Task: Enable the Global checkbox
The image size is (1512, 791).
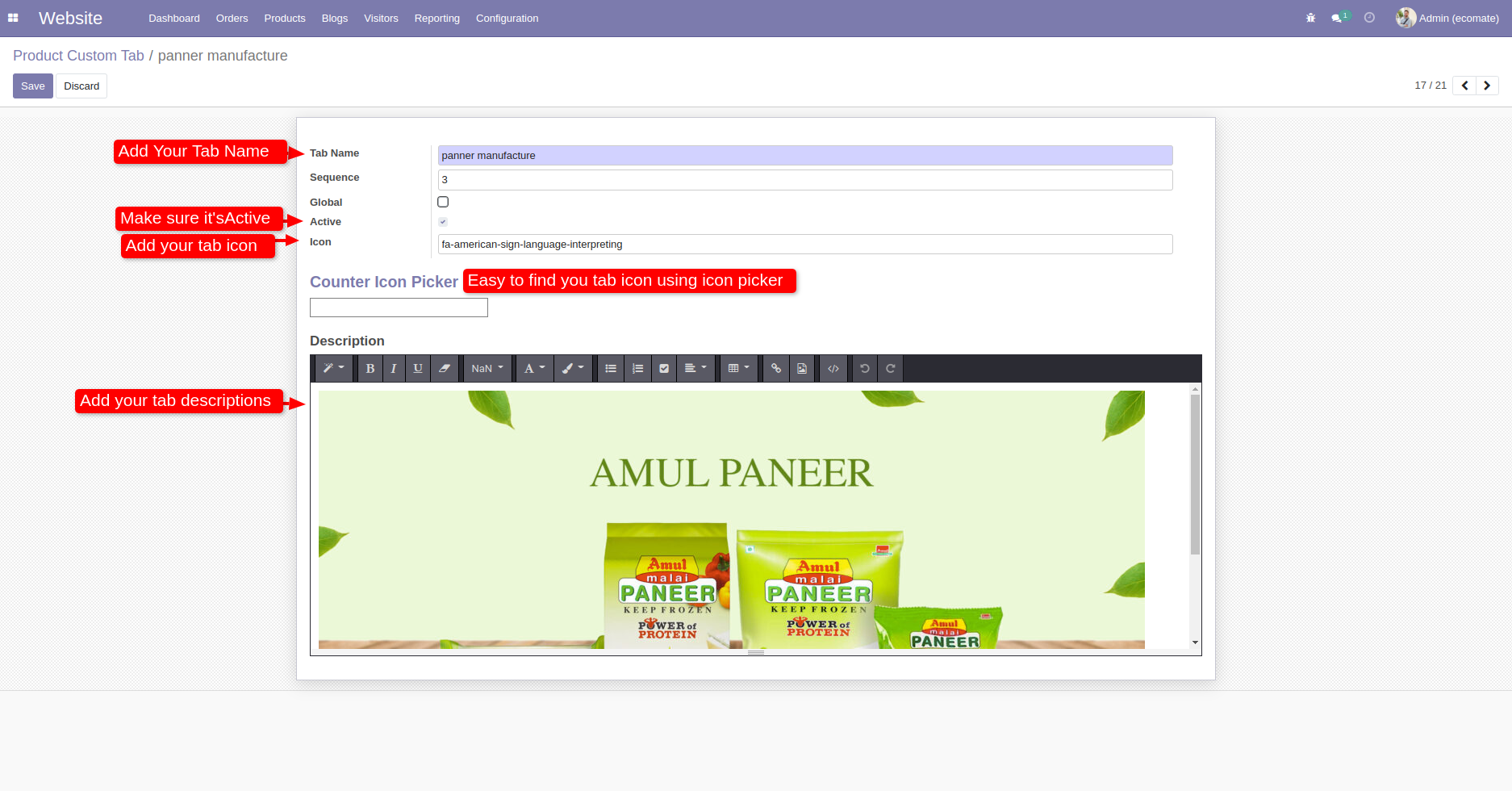Action: [x=443, y=202]
